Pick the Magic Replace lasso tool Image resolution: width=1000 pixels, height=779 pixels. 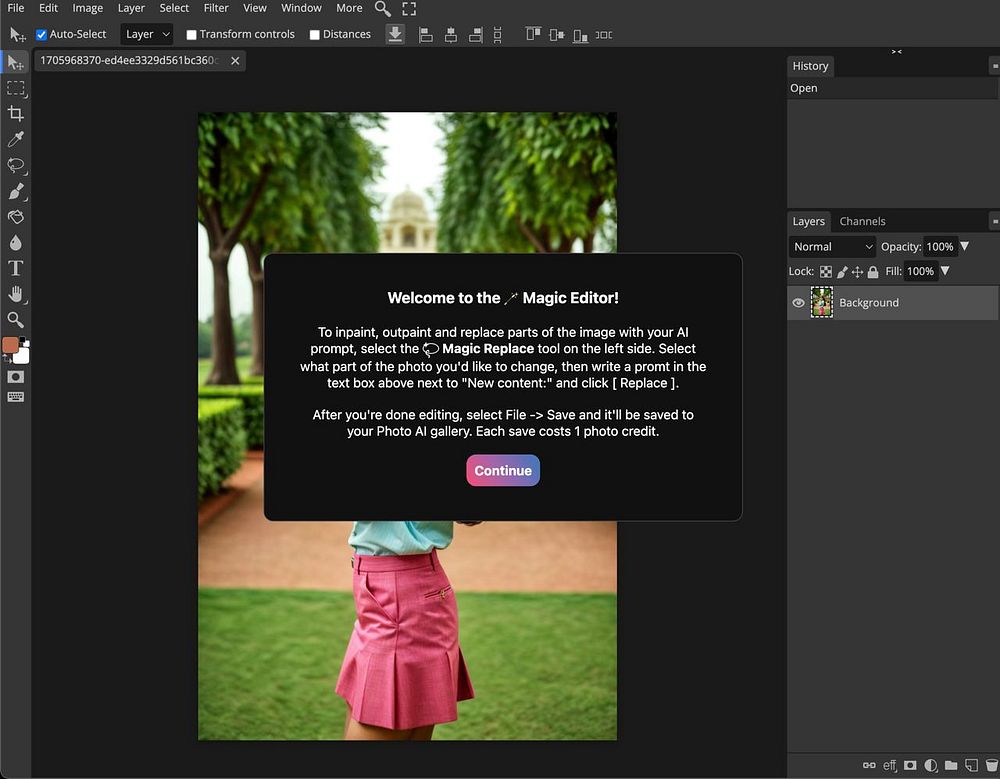click(15, 166)
